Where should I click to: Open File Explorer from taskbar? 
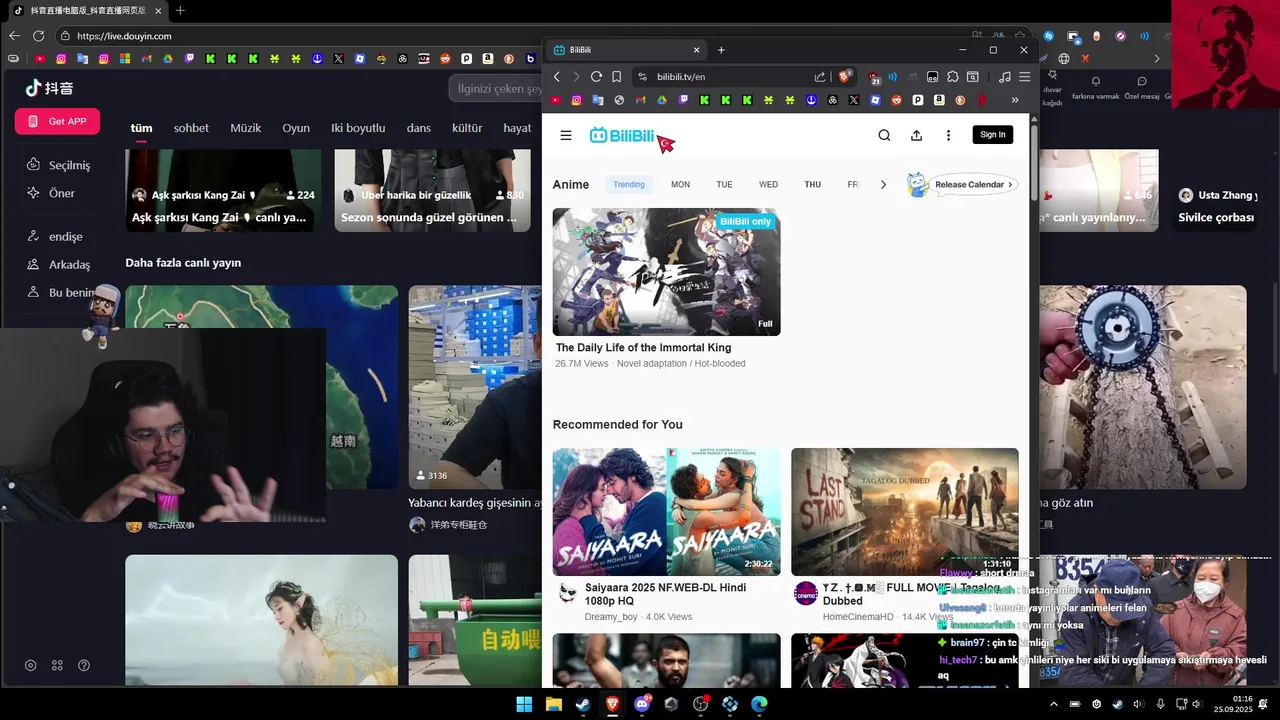(x=553, y=704)
